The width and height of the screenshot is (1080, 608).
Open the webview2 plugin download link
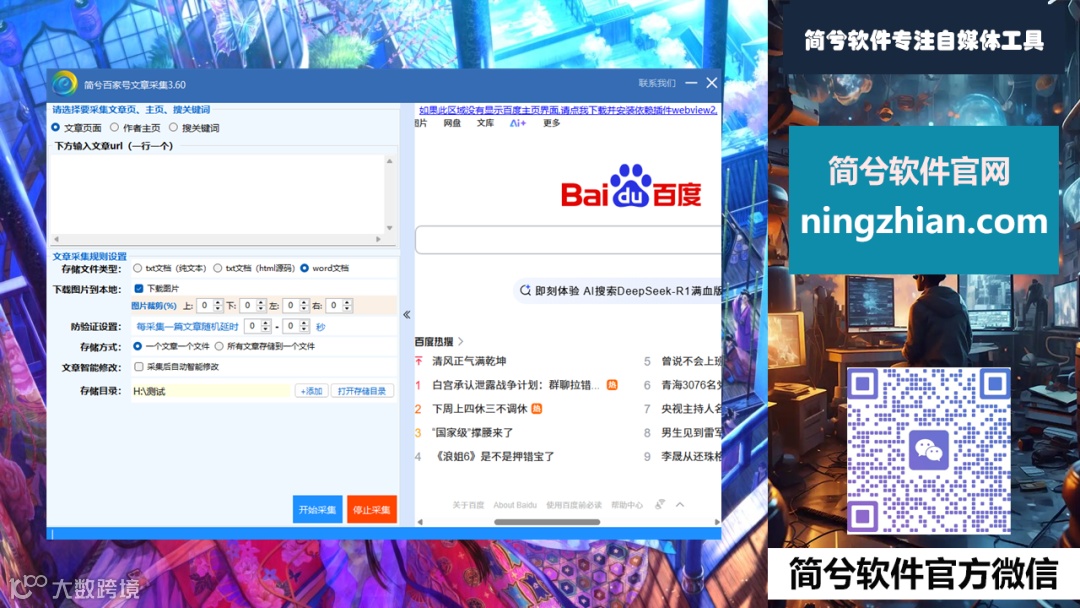568,110
